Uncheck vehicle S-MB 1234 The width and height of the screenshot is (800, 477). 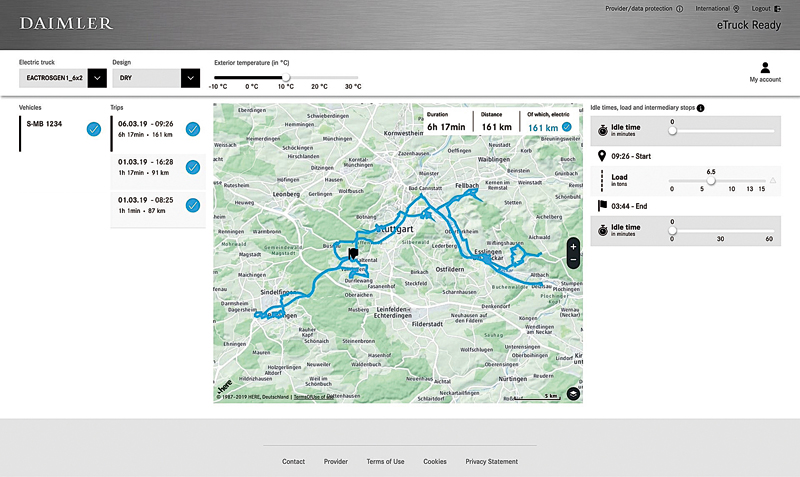93,128
